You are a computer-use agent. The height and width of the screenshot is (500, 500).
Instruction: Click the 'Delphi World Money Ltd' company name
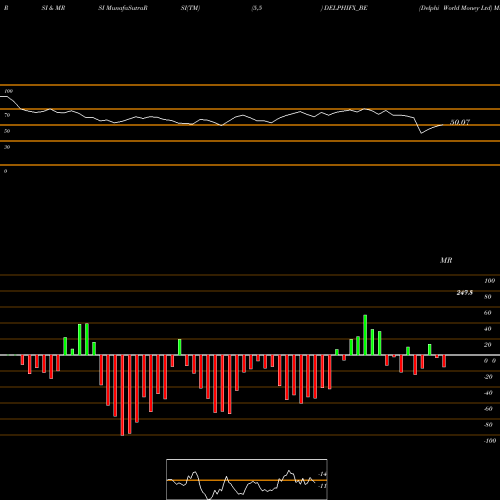pyautogui.click(x=456, y=8)
